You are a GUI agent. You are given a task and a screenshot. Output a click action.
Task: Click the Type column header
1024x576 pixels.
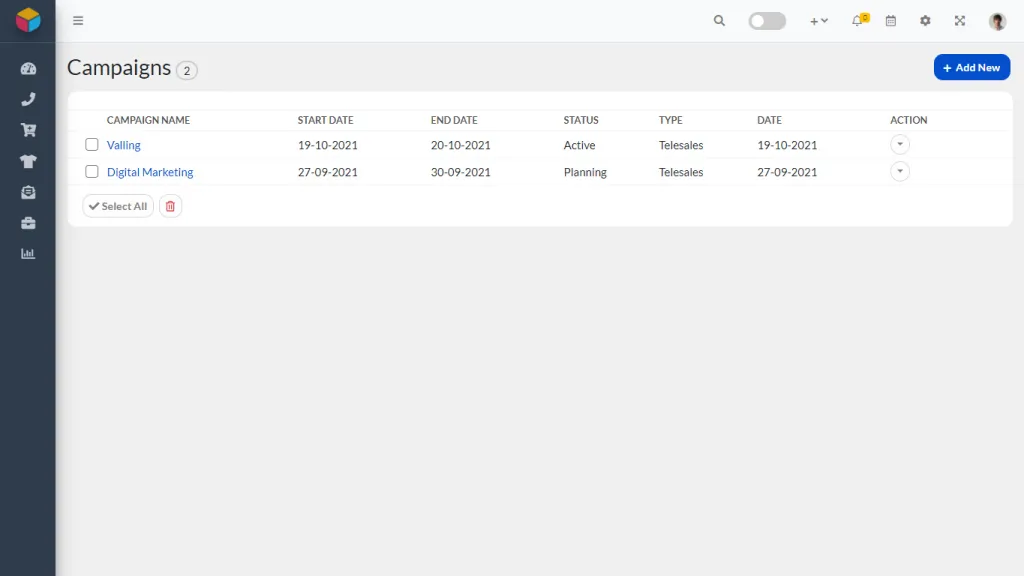point(670,120)
